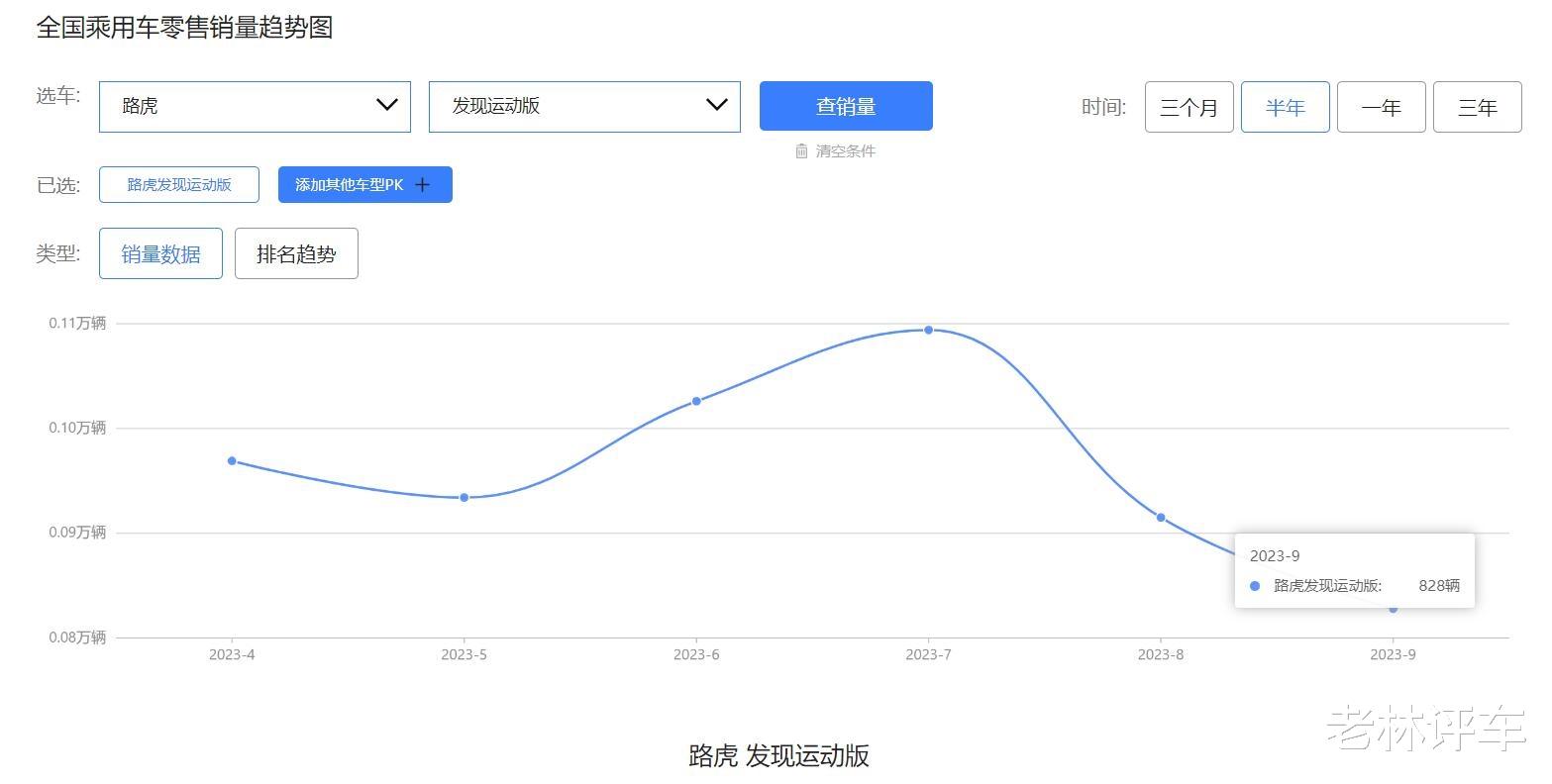Click the 时间: label
The width and height of the screenshot is (1552, 784).
pos(1104,107)
